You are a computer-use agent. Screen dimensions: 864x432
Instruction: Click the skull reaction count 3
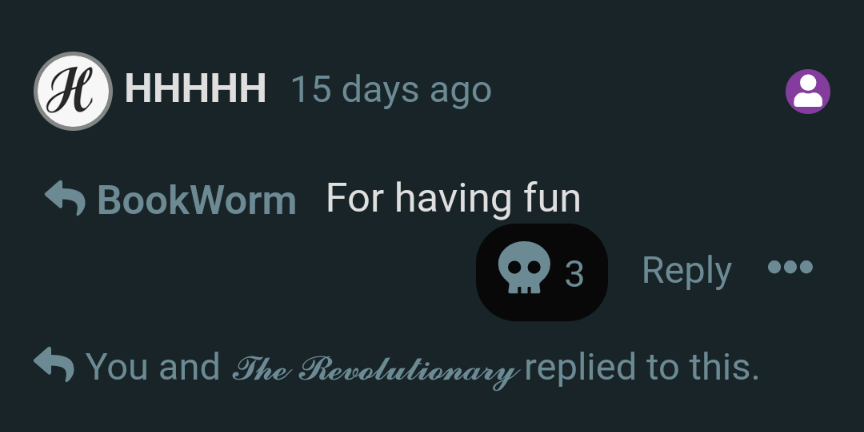point(574,273)
